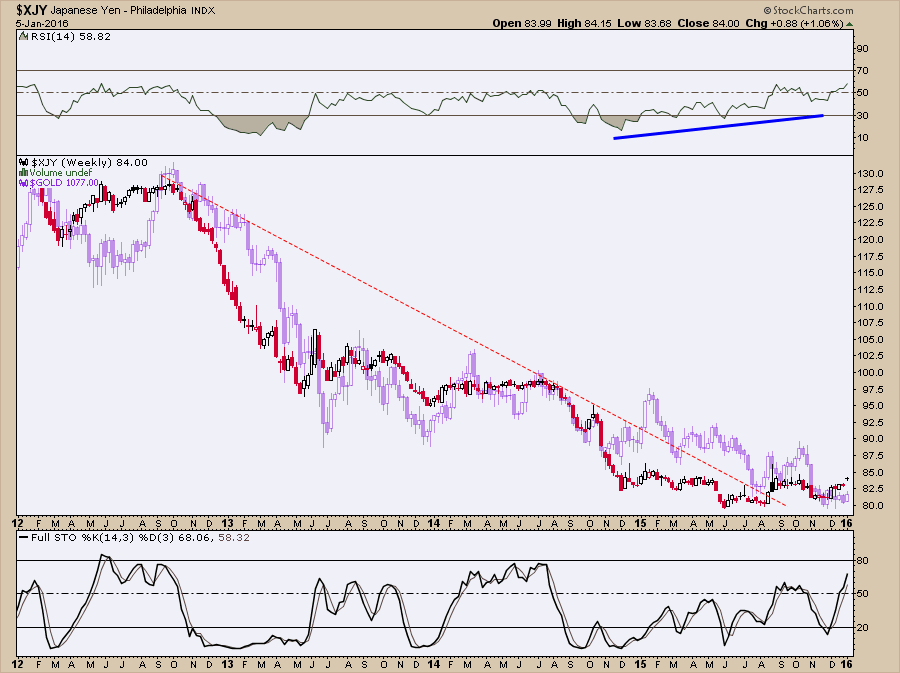Click the year 13 marker under the stochastic panel

tap(227, 664)
